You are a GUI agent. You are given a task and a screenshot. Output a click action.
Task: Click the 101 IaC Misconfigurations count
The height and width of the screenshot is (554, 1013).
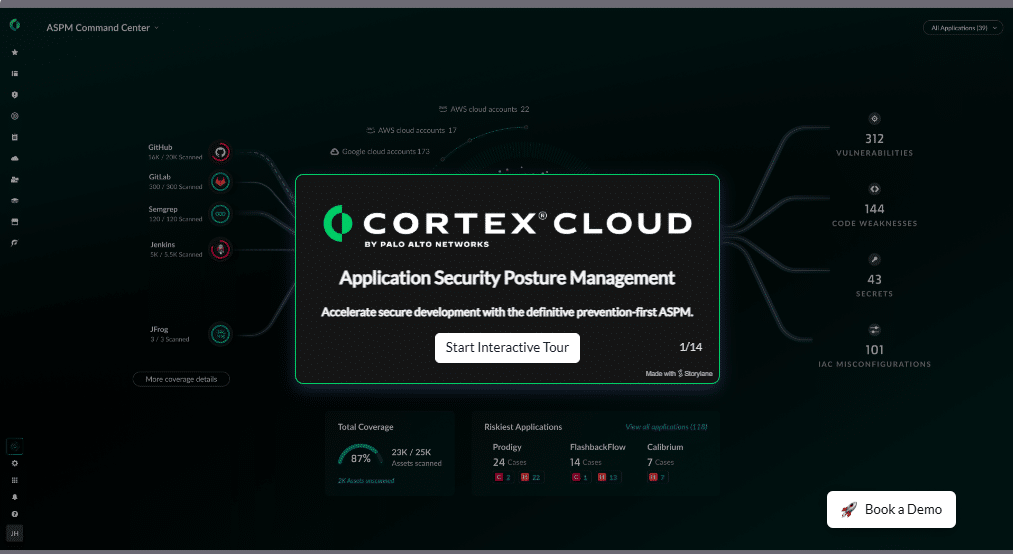click(874, 350)
